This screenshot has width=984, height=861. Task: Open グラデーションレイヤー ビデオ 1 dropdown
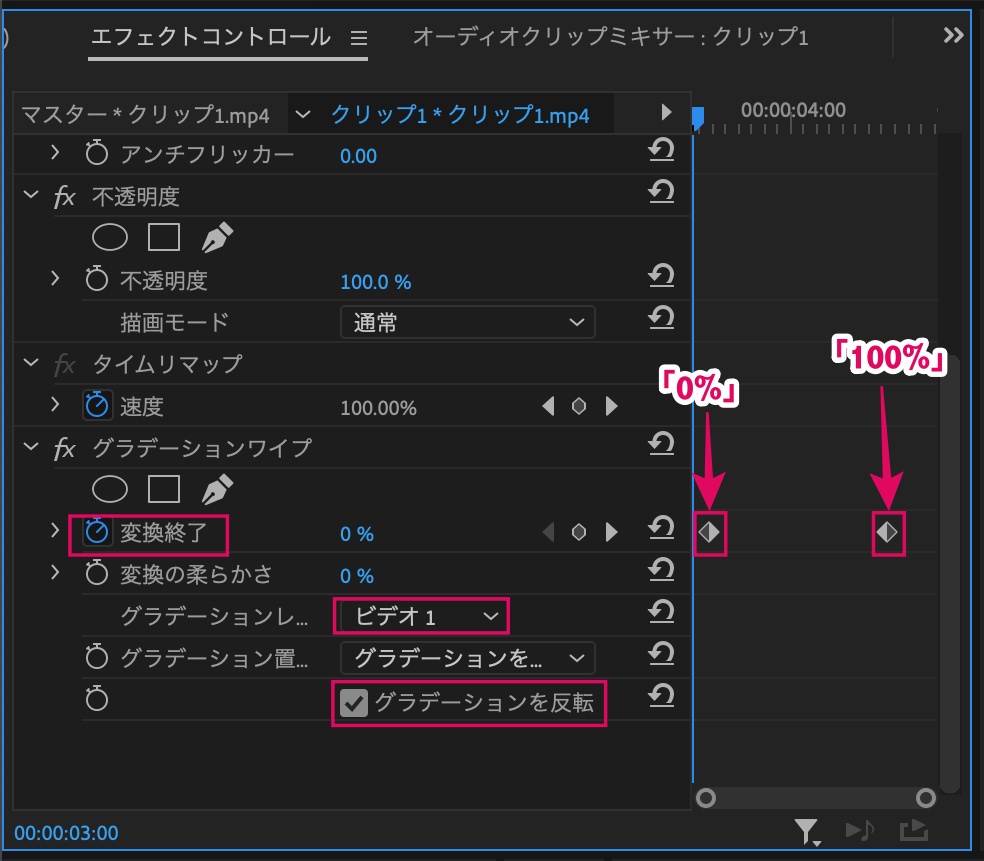(x=422, y=616)
